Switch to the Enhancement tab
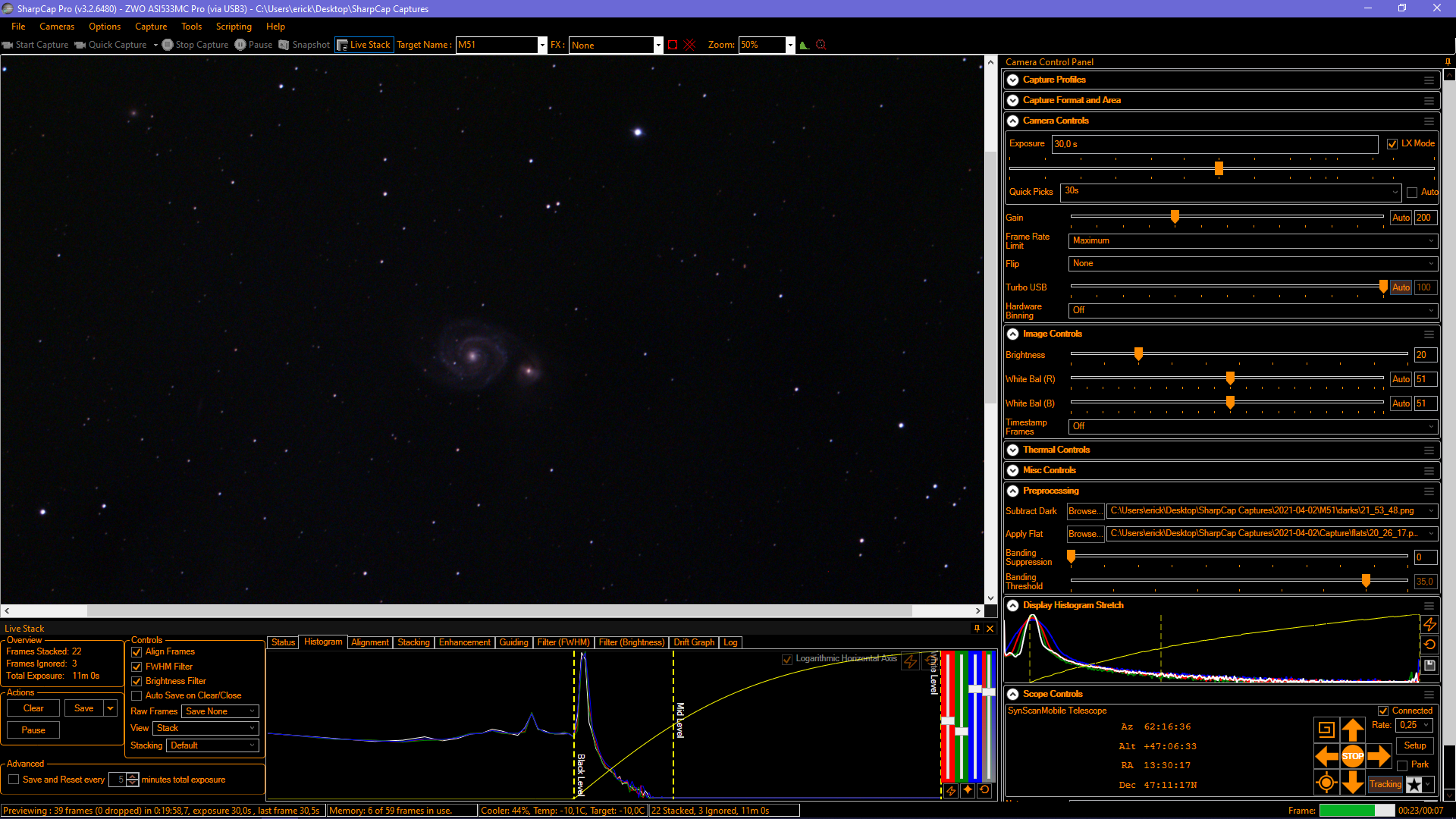1456x819 pixels. (x=465, y=642)
